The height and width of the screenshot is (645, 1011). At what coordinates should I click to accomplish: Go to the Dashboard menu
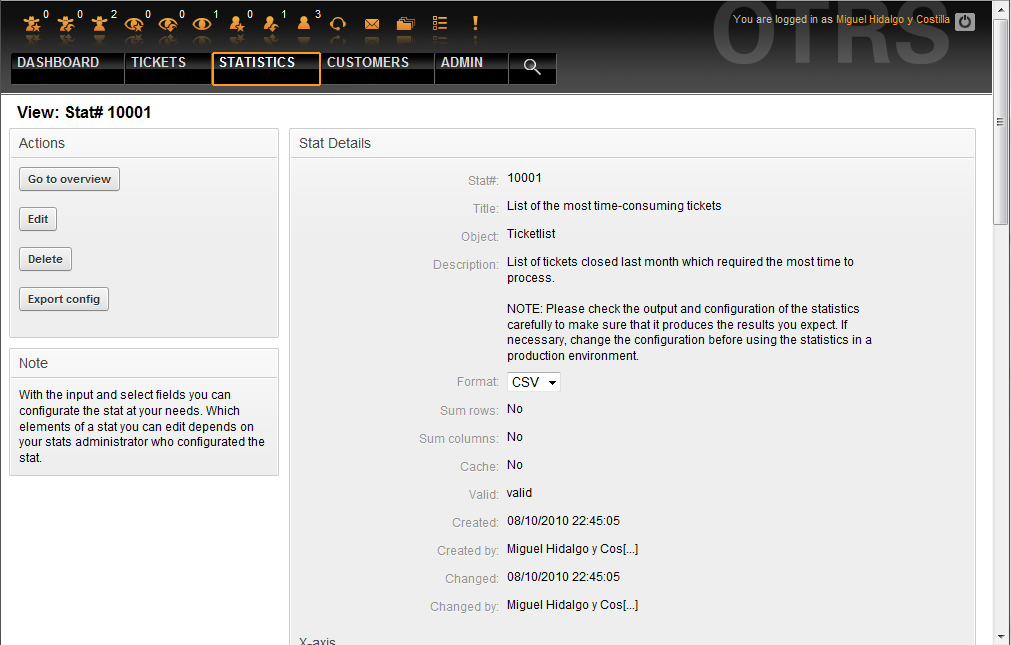tap(58, 63)
